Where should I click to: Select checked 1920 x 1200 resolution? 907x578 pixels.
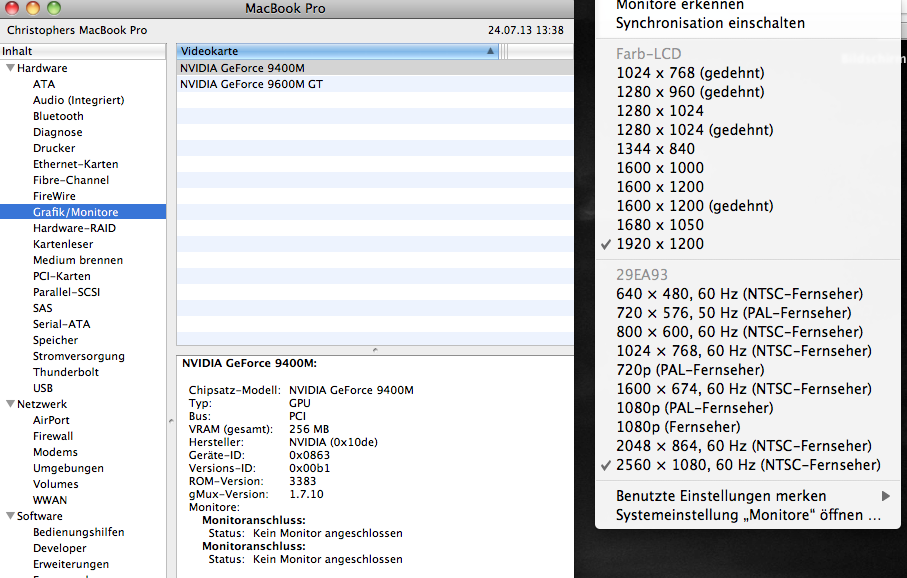click(660, 244)
